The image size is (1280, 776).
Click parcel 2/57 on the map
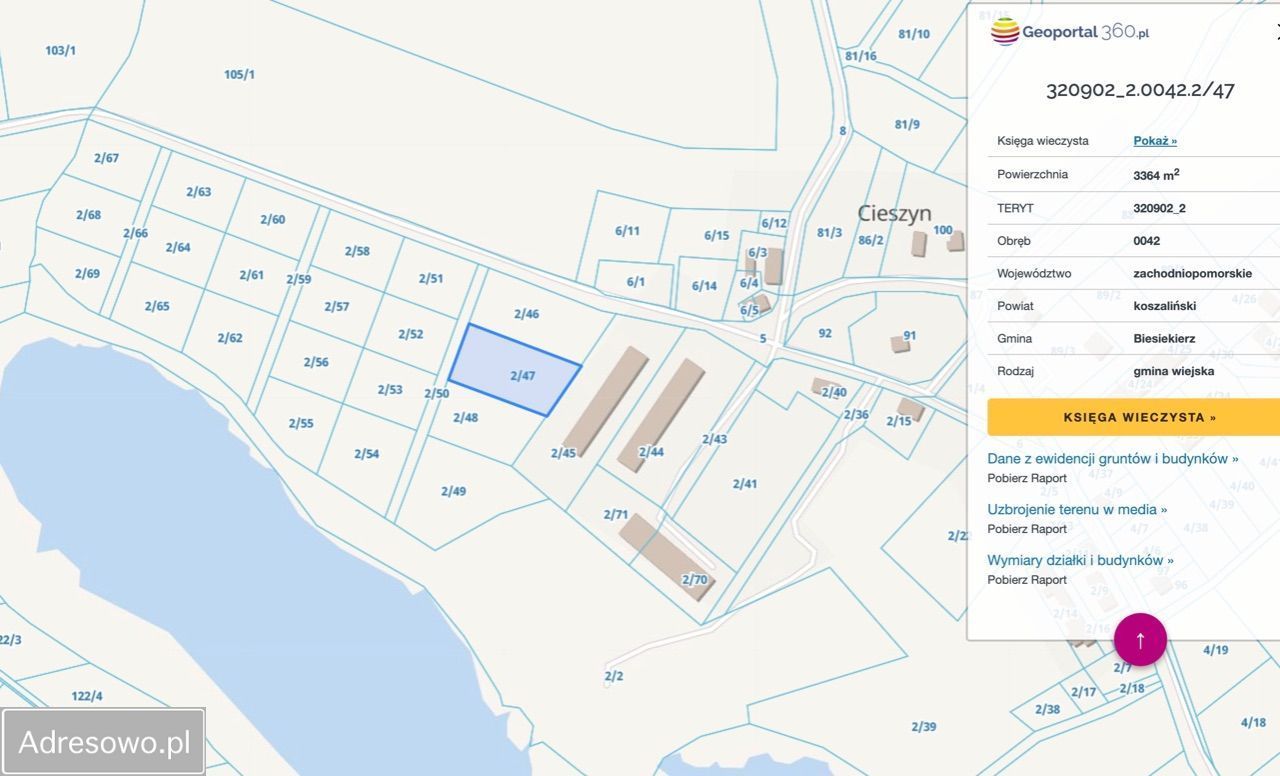336,307
